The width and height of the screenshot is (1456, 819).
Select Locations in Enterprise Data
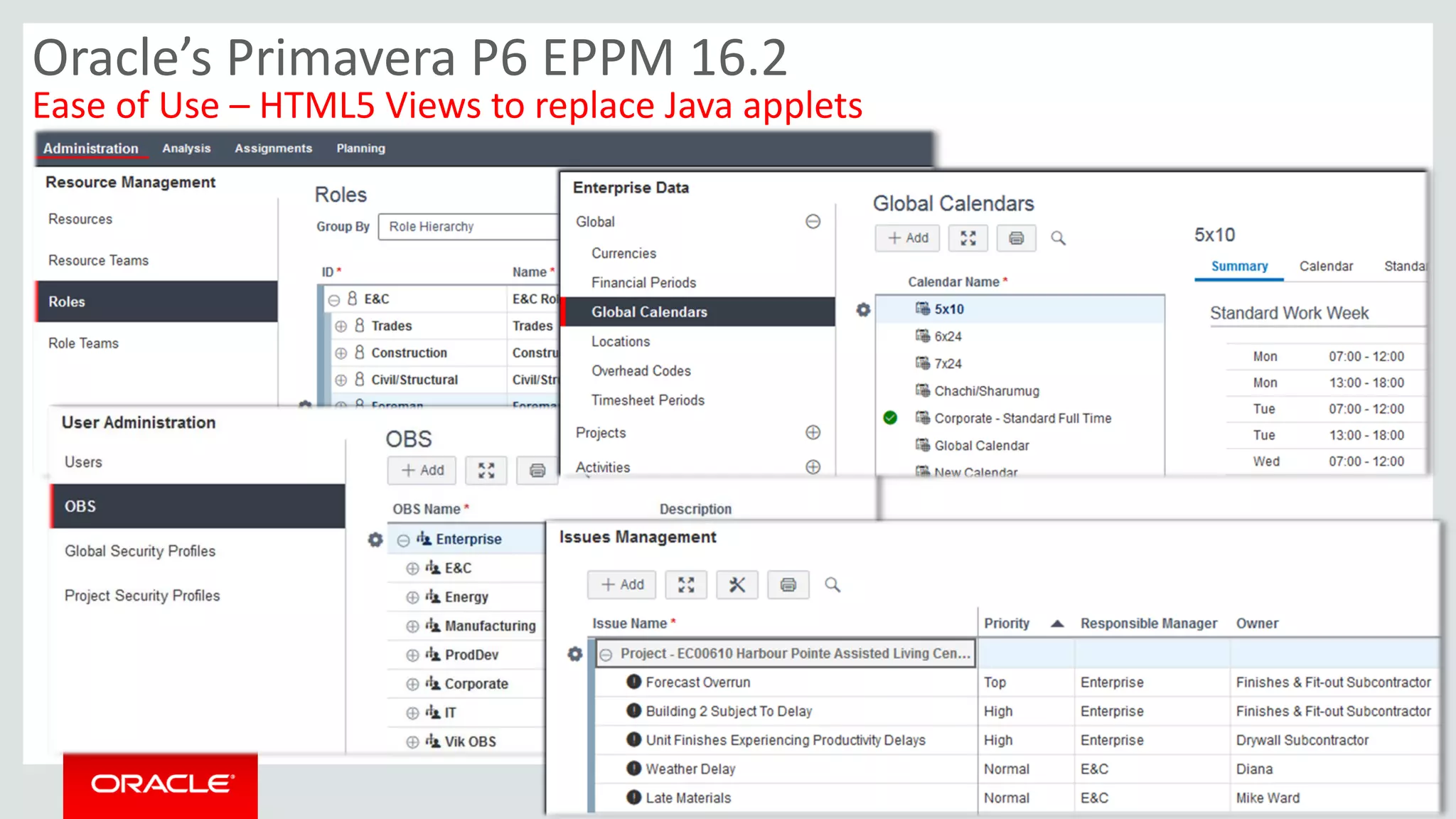pos(620,342)
